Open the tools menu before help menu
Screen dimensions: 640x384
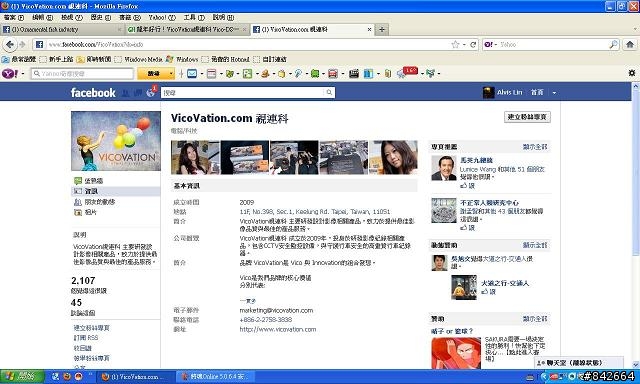coord(194,18)
